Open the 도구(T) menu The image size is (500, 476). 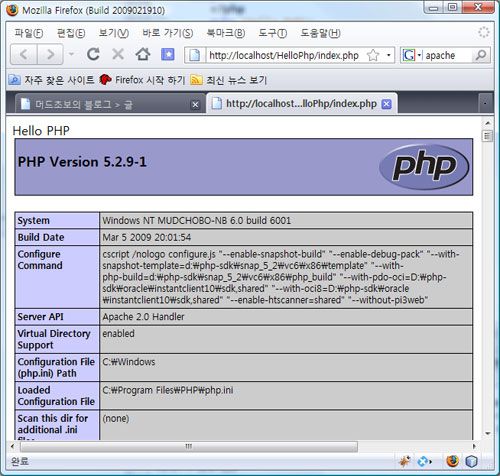tap(273, 33)
